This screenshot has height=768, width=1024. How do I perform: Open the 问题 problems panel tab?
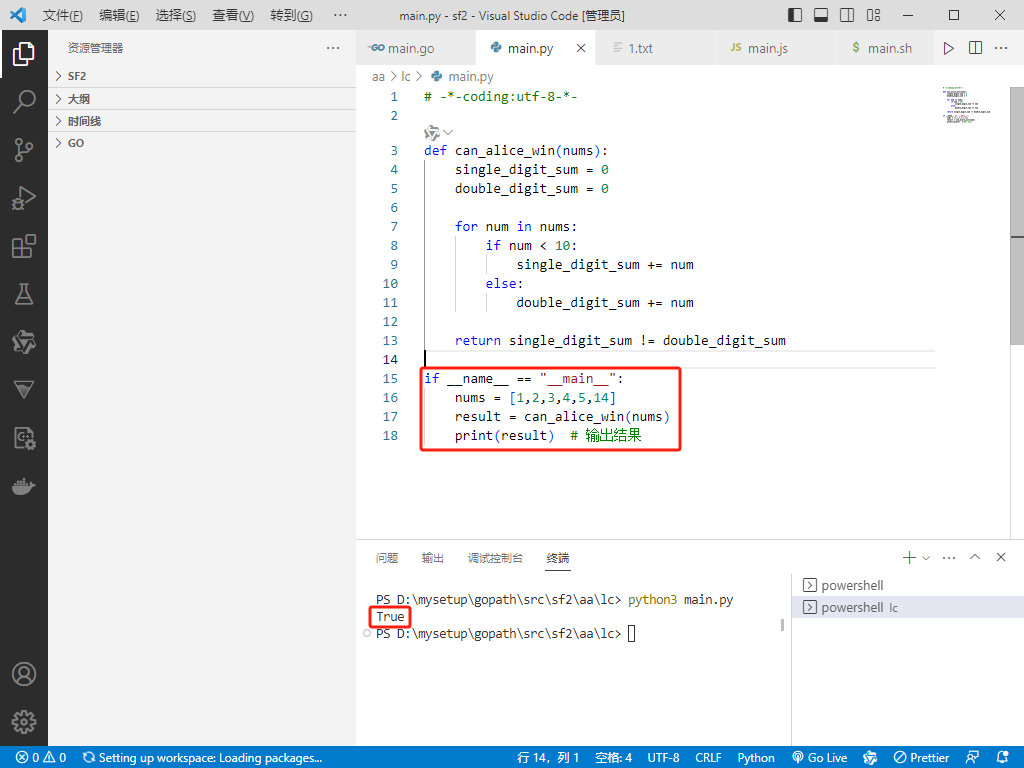(x=387, y=558)
